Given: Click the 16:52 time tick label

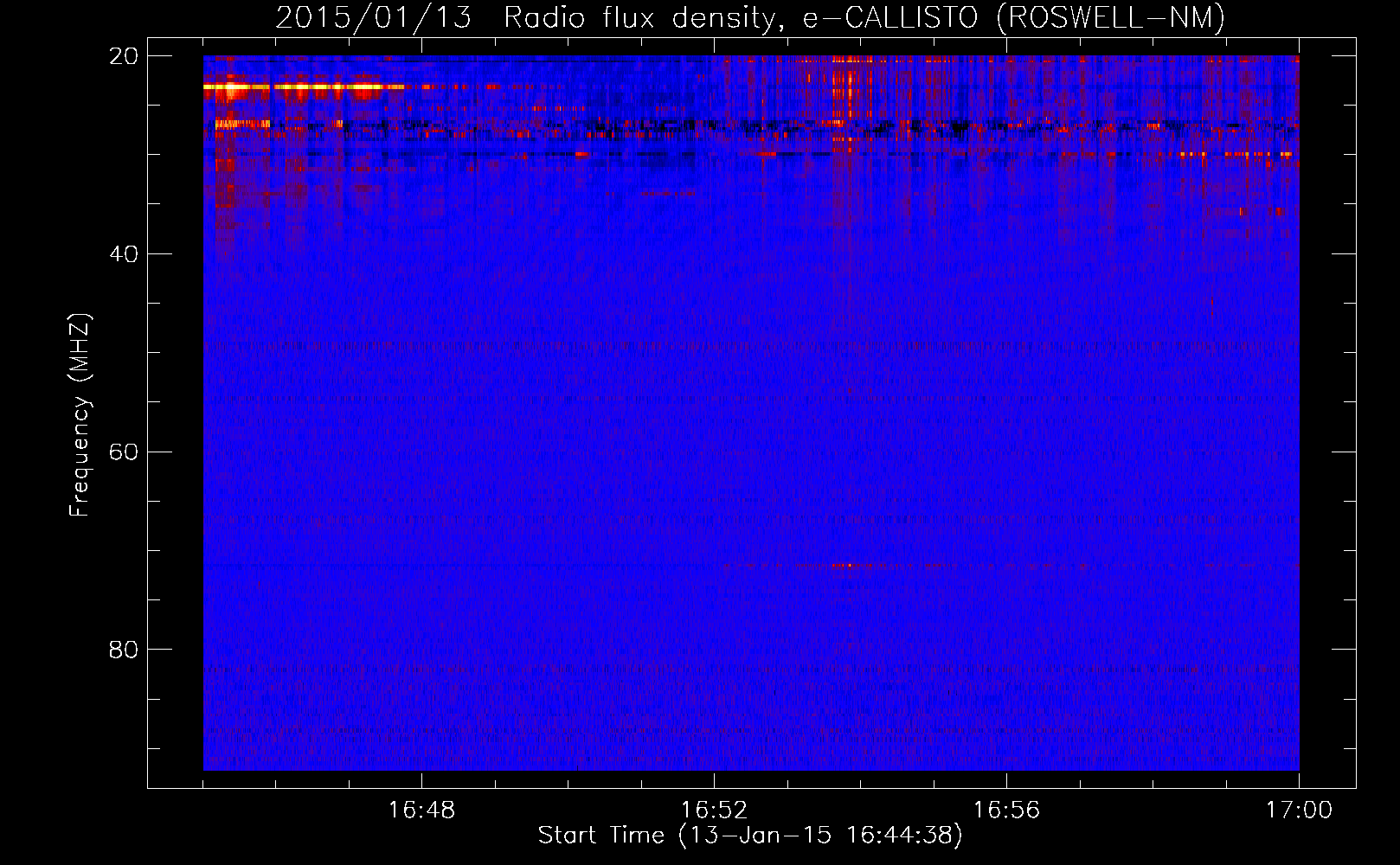Looking at the screenshot, I should tap(714, 811).
